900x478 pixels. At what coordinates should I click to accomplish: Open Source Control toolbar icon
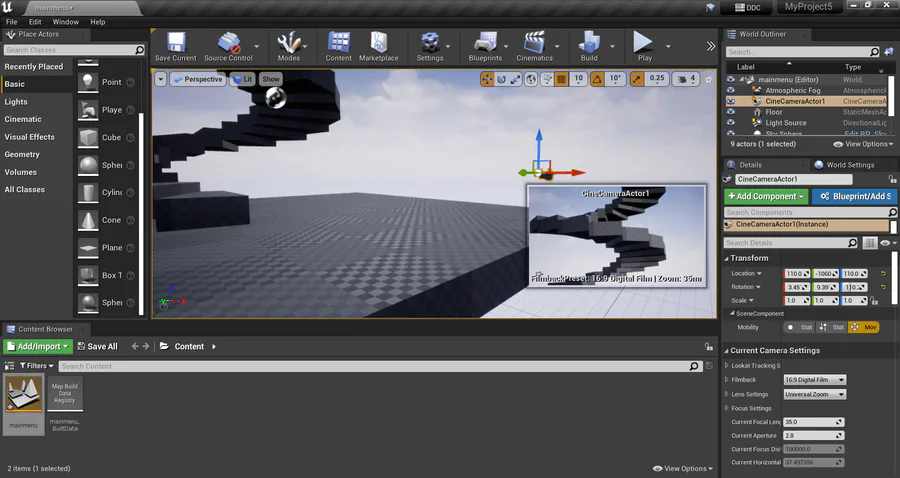228,46
